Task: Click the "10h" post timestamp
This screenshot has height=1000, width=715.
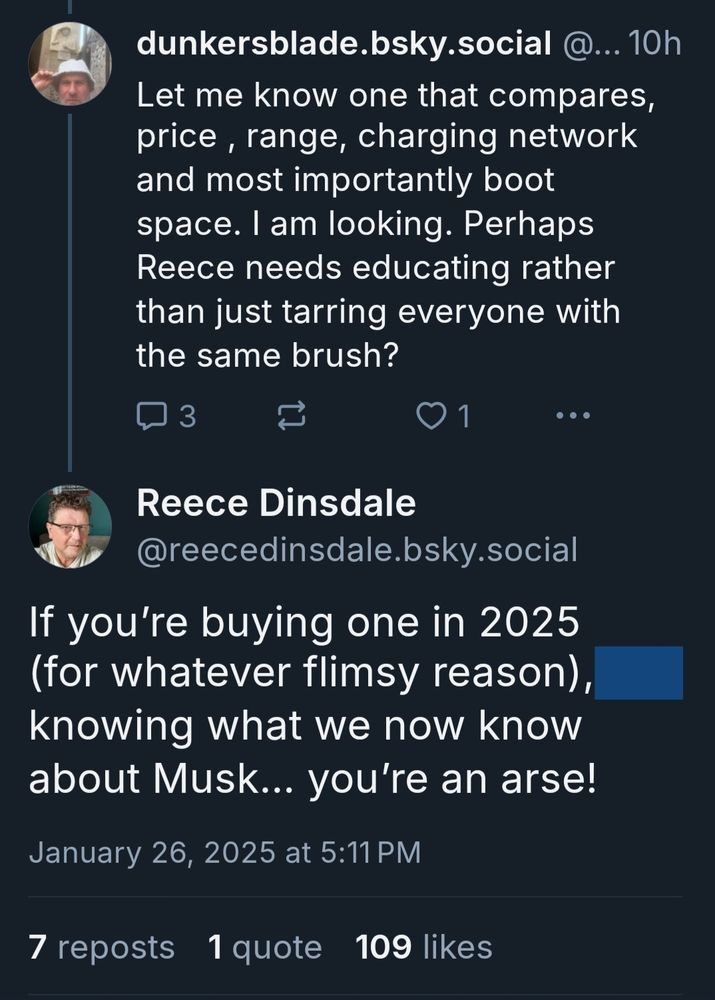Action: [x=658, y=44]
